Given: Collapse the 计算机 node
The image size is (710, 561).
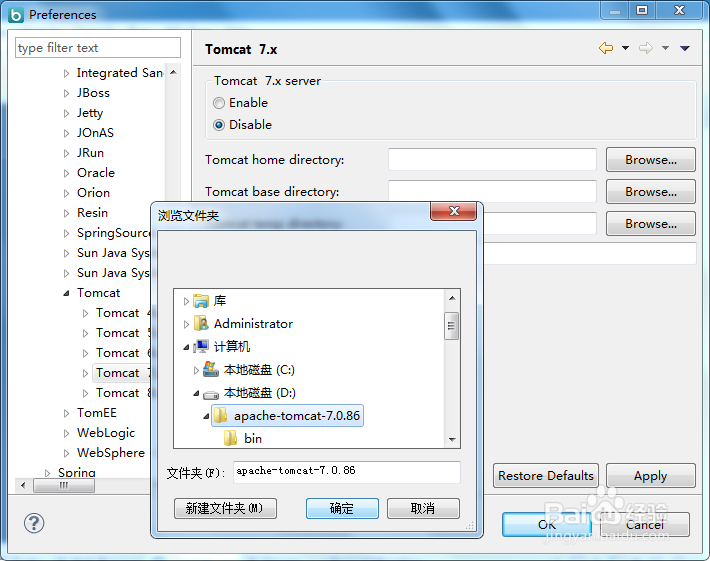Looking at the screenshot, I should click(186, 347).
